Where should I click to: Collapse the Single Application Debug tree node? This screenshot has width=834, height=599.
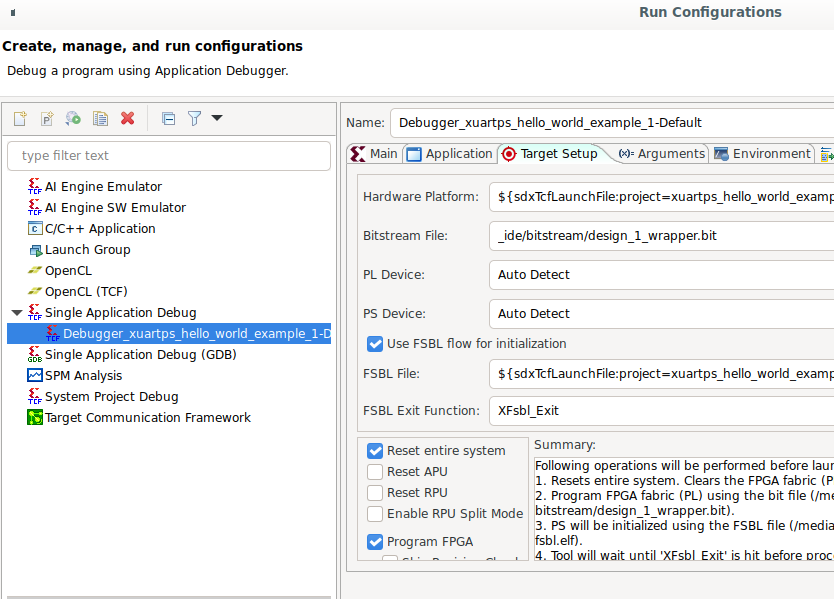(x=16, y=313)
